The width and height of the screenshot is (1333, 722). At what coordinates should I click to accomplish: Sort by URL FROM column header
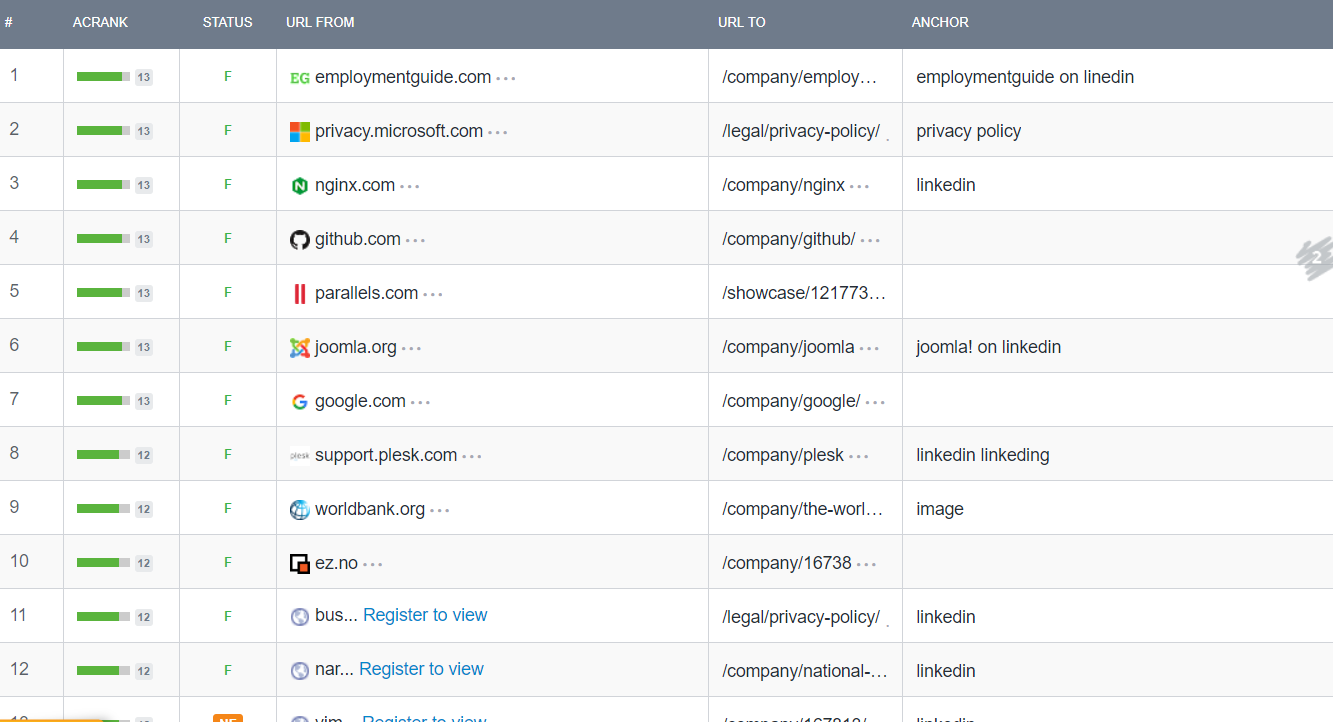[320, 22]
